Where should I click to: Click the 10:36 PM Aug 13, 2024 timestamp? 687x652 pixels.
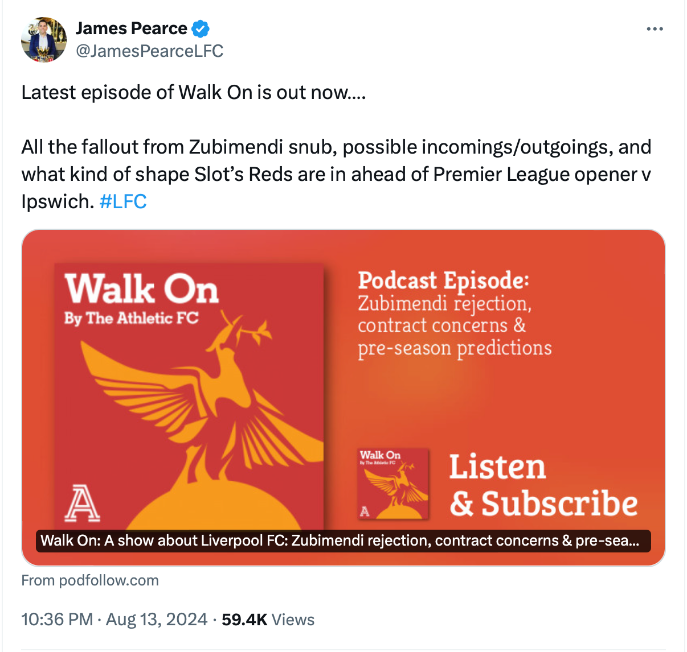114,619
